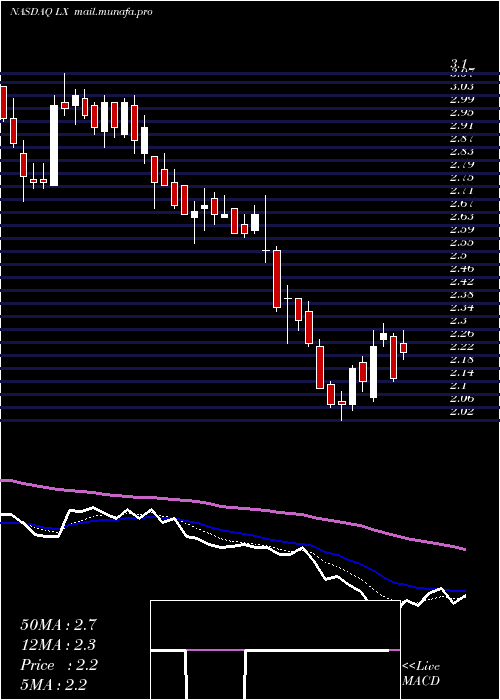Screen dimensions: 500x700
Task: Click the 2.1 price axis label
Action: pos(458,386)
